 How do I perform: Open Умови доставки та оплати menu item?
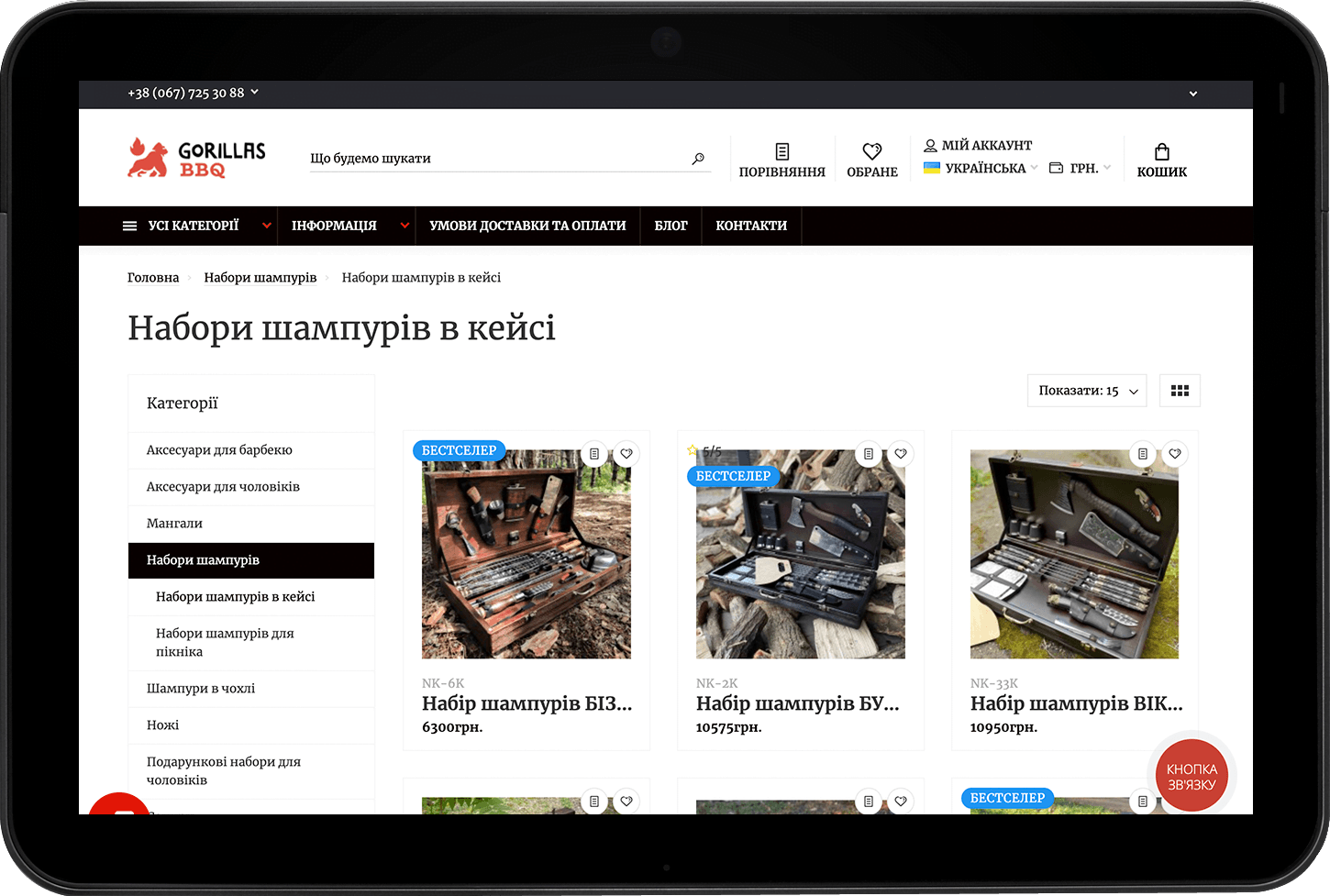click(x=527, y=226)
